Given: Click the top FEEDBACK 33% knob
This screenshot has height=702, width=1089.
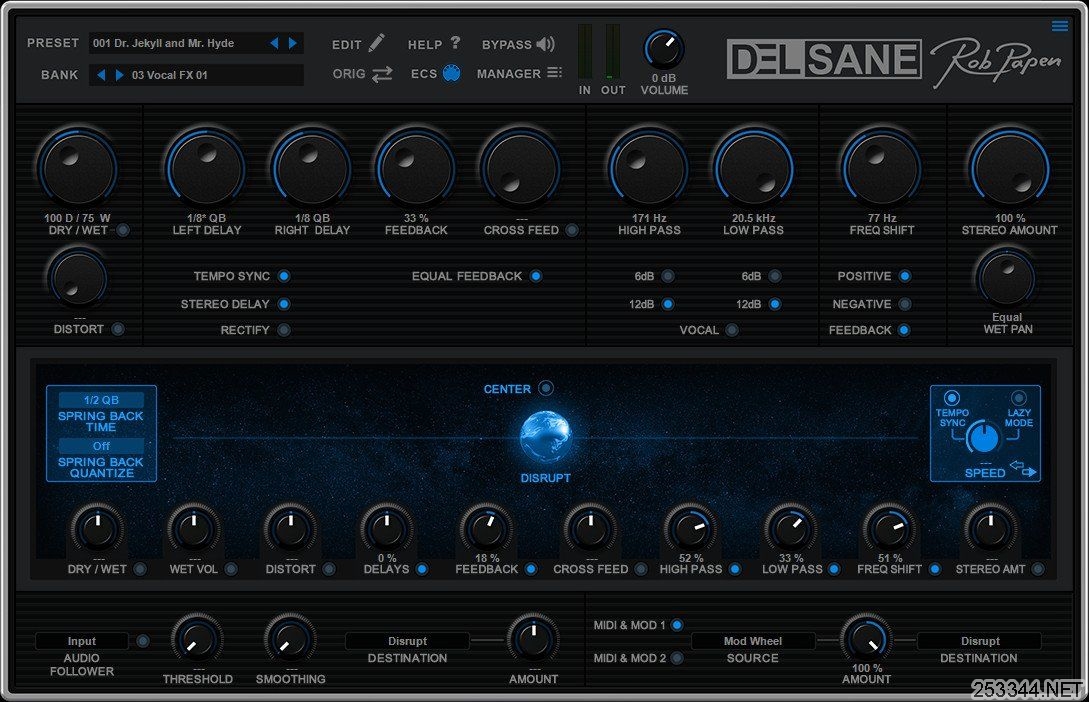Looking at the screenshot, I should (x=416, y=169).
